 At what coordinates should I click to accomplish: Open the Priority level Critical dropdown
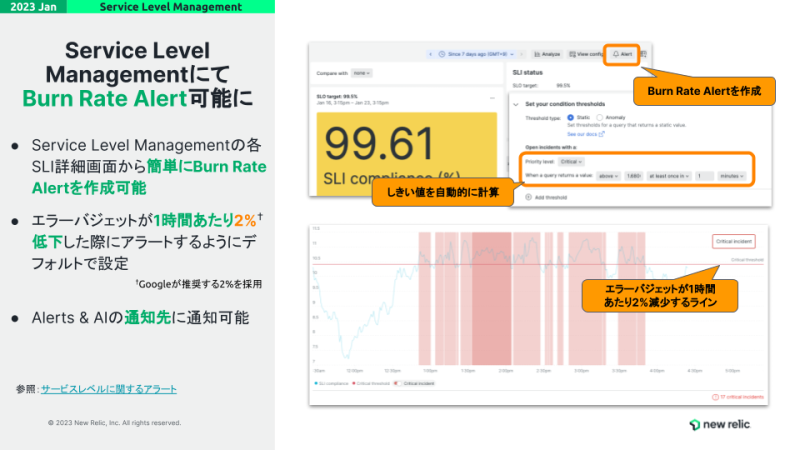pos(571,162)
